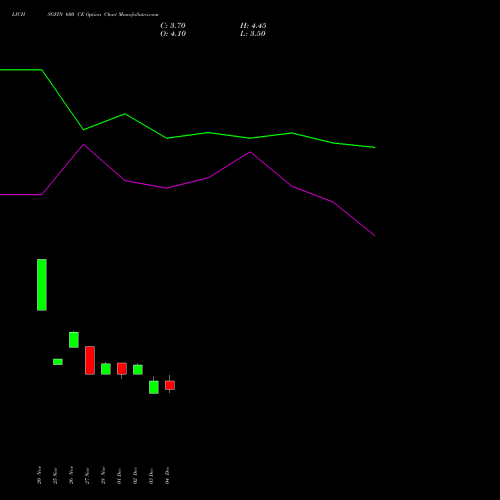Click the close value C: 3.70
500x500 pixels.
173,26
